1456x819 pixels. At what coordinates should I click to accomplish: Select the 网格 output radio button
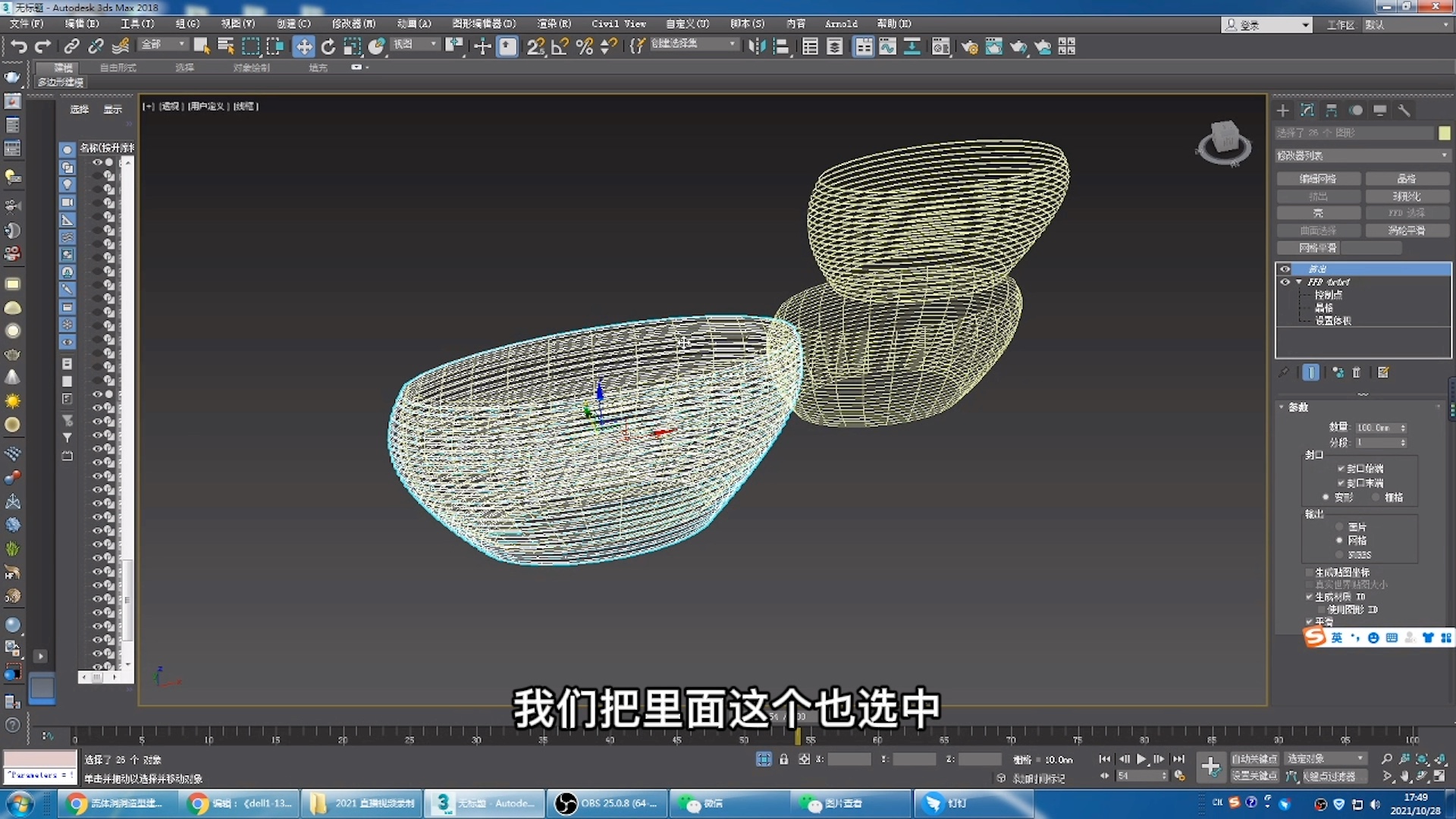pos(1339,540)
